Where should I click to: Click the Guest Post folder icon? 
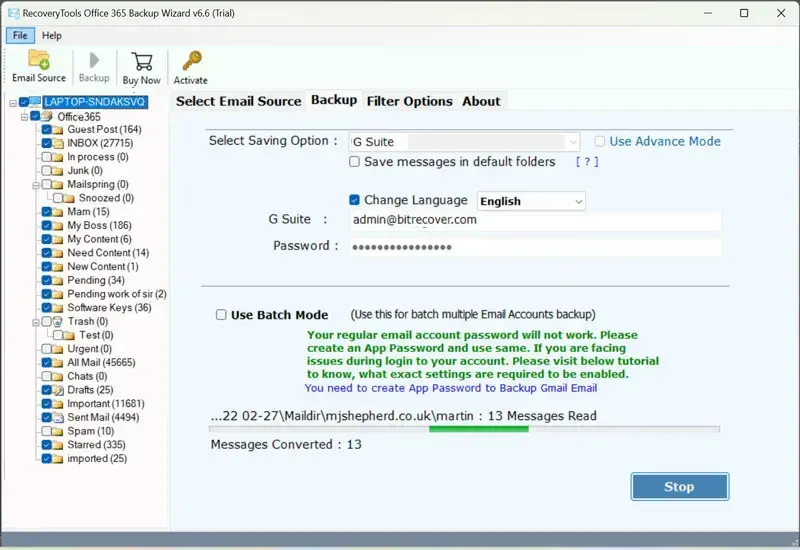(x=58, y=130)
